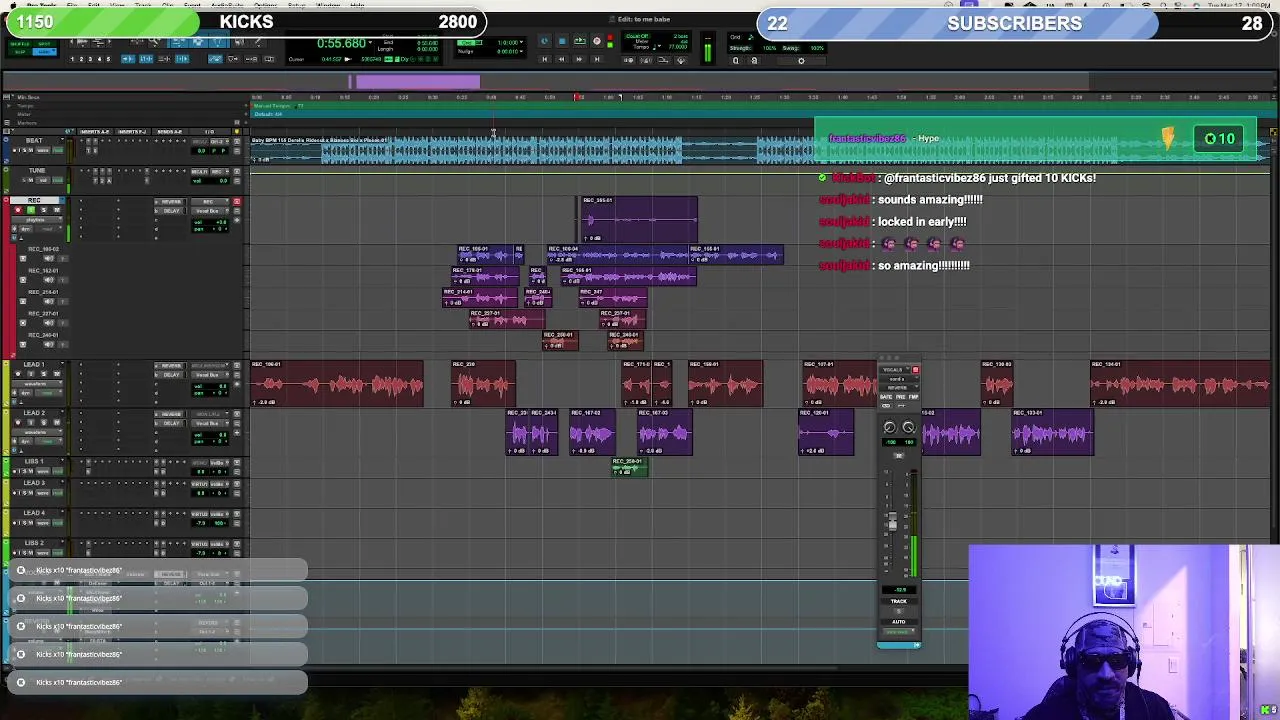Toggle Grid edit mode
The width and height of the screenshot is (1280, 720).
coord(44,52)
